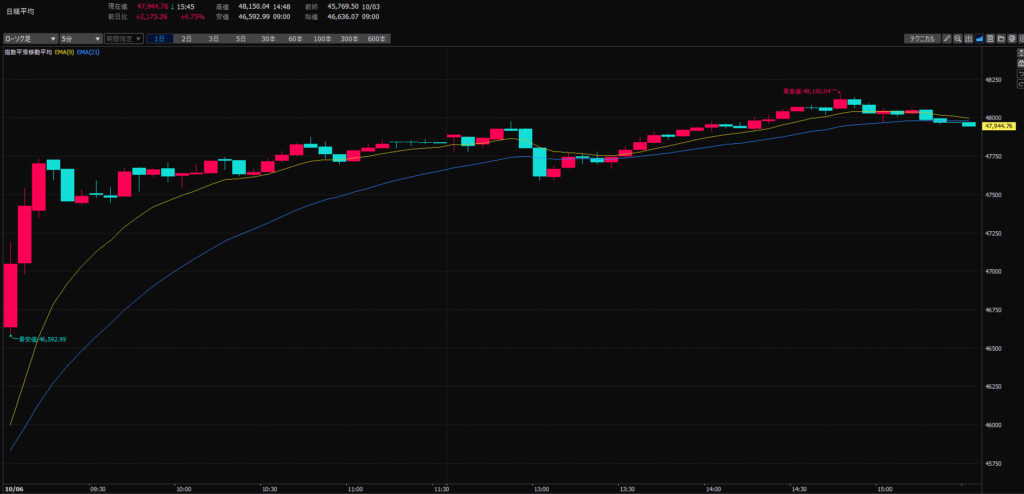This screenshot has width=1024, height=494.
Task: Click the テクニカル button
Action: point(920,38)
